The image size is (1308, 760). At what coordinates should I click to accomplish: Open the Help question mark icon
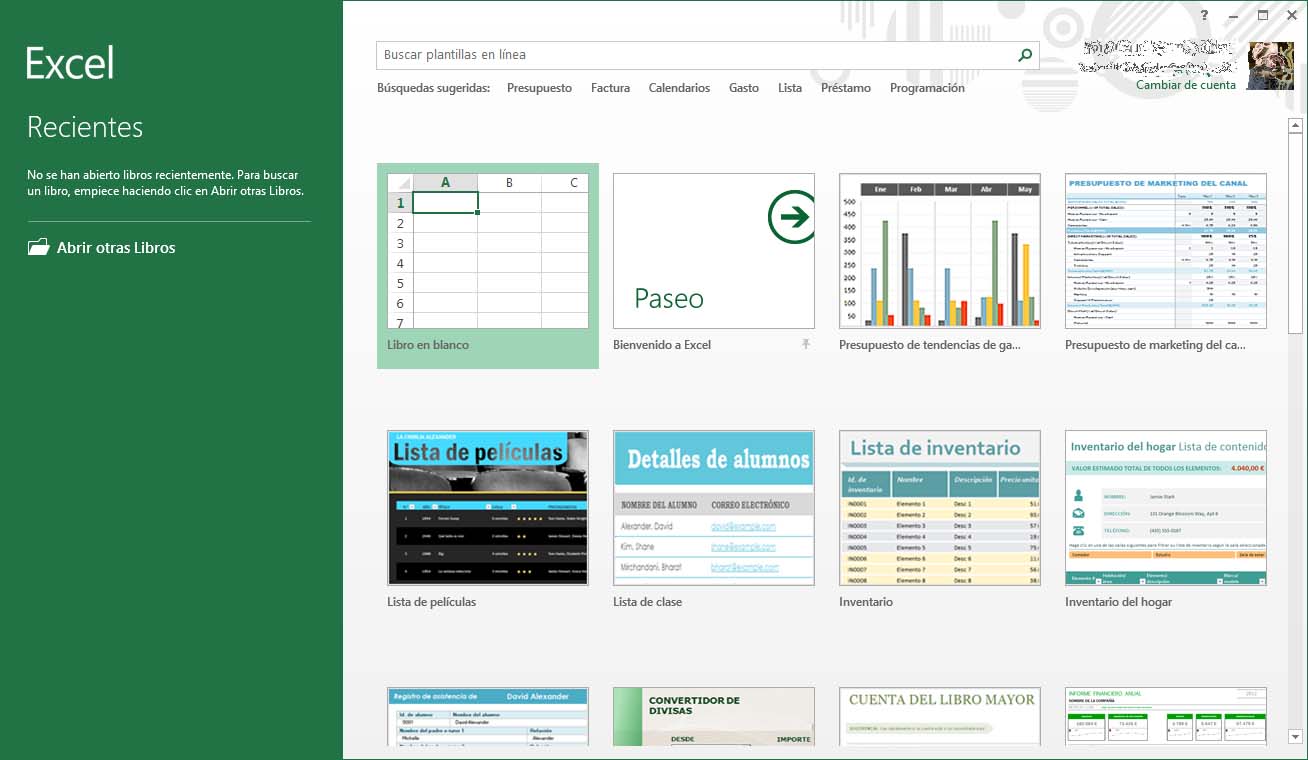coord(1205,15)
